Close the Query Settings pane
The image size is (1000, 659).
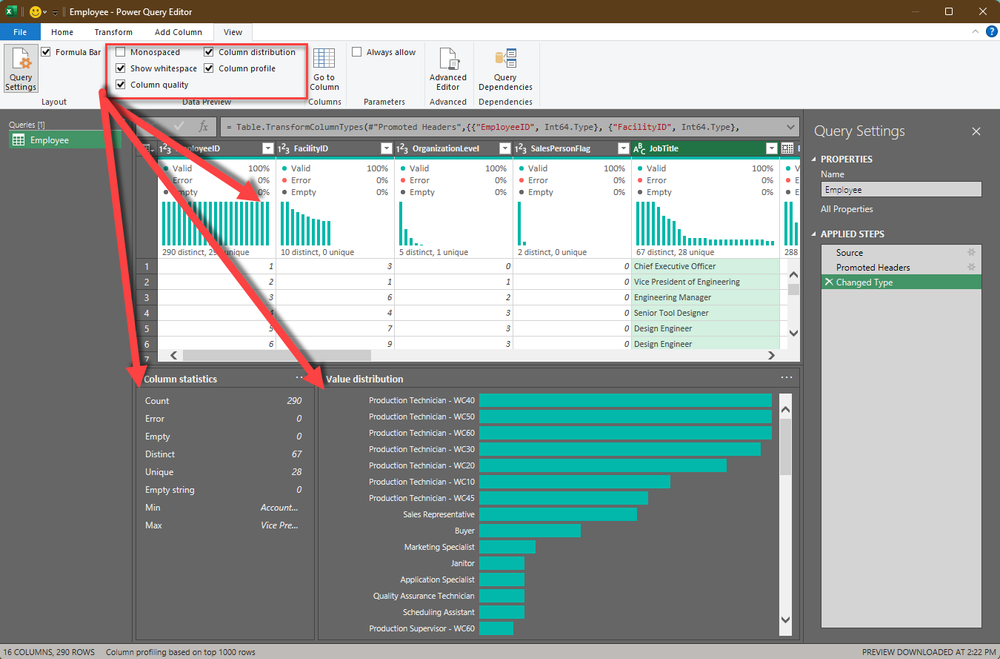pyautogui.click(x=976, y=131)
